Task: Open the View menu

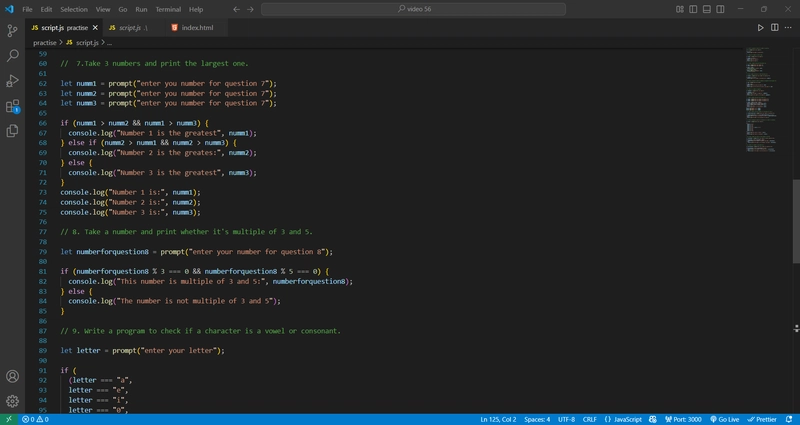Action: coord(103,9)
